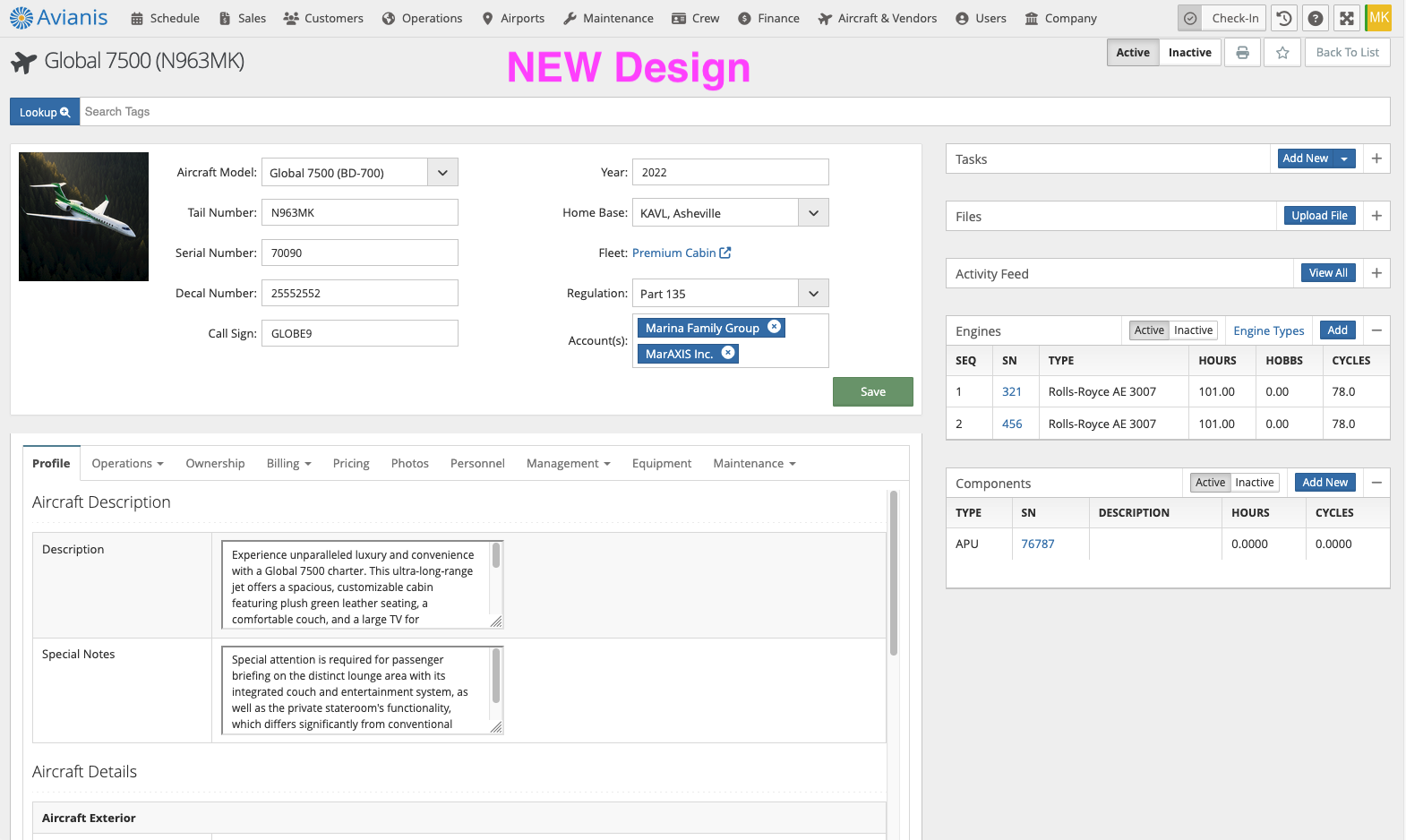Toggle fullscreen with the expand icon
Viewport: 1406px width, 840px height.
click(1347, 18)
